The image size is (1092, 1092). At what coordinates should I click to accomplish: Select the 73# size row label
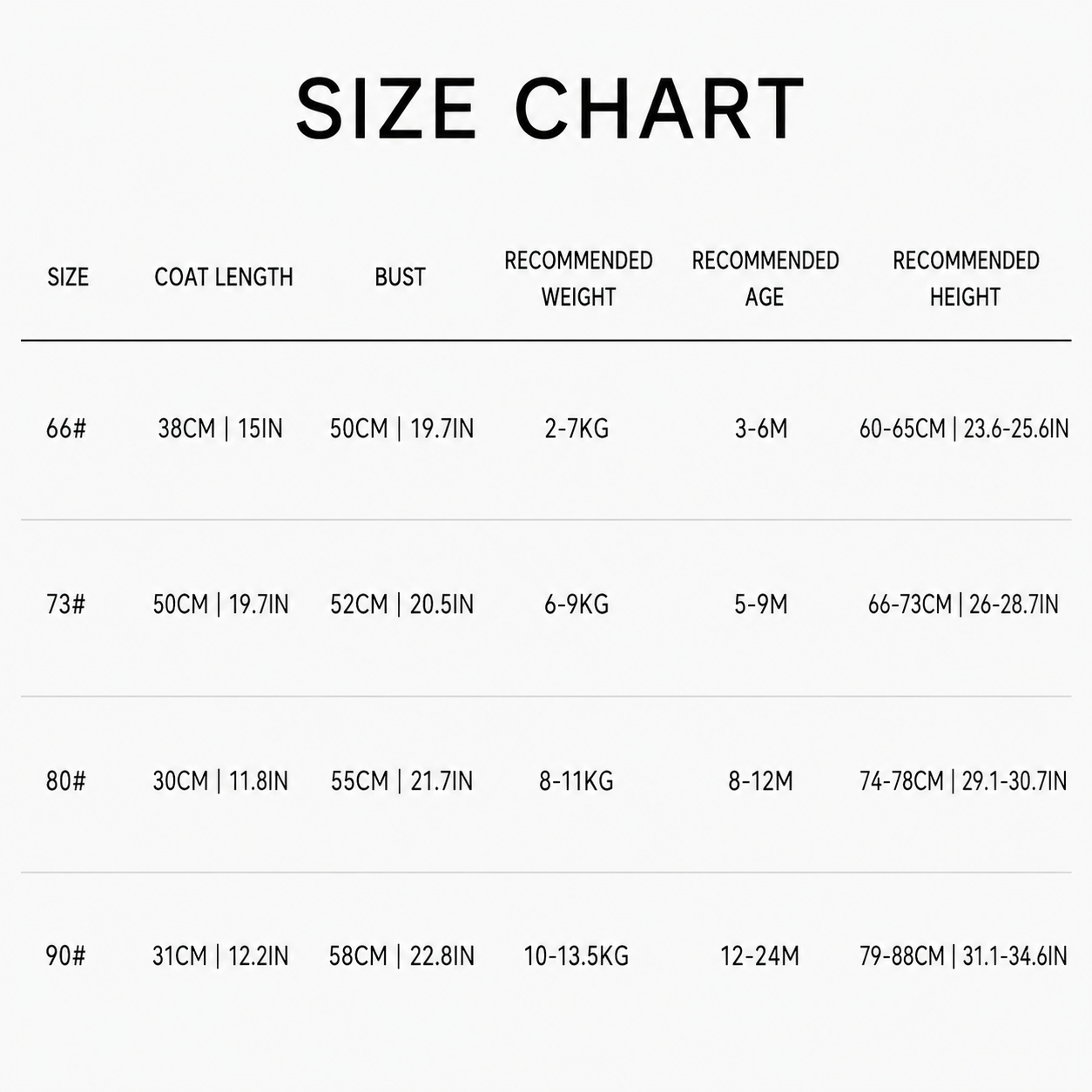(x=66, y=604)
